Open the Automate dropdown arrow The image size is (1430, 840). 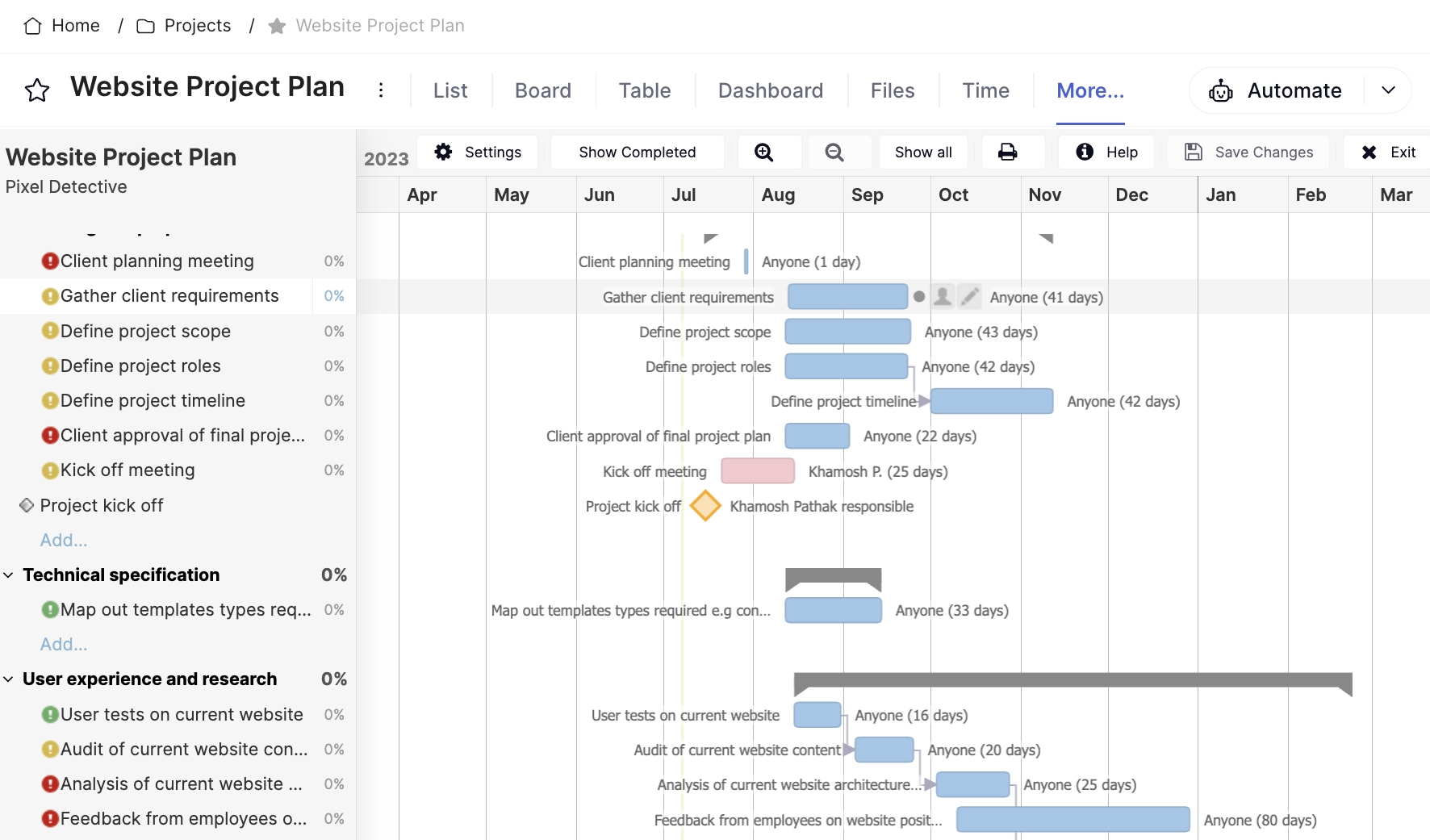pos(1388,90)
